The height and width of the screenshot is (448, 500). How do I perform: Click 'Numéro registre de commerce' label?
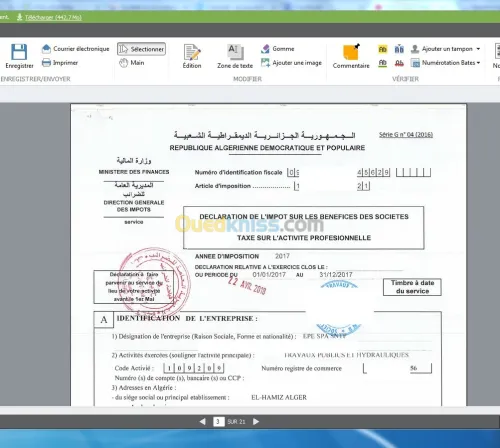pyautogui.click(x=302, y=368)
